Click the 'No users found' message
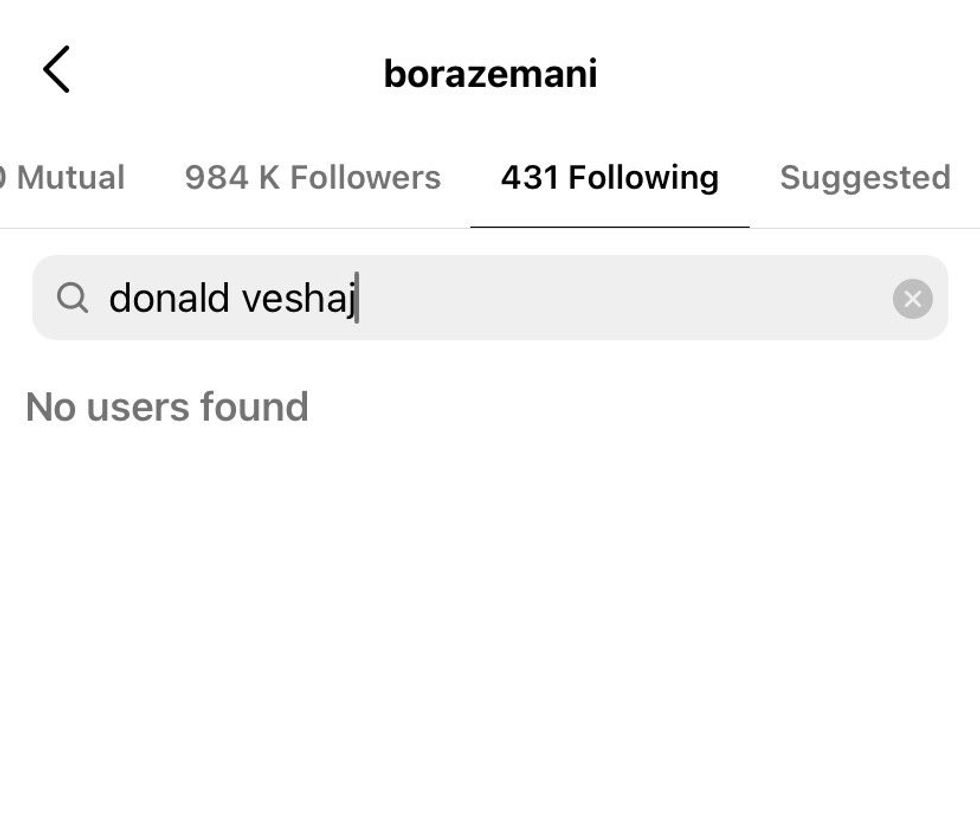Viewport: 980px width, 824px height. 168,406
